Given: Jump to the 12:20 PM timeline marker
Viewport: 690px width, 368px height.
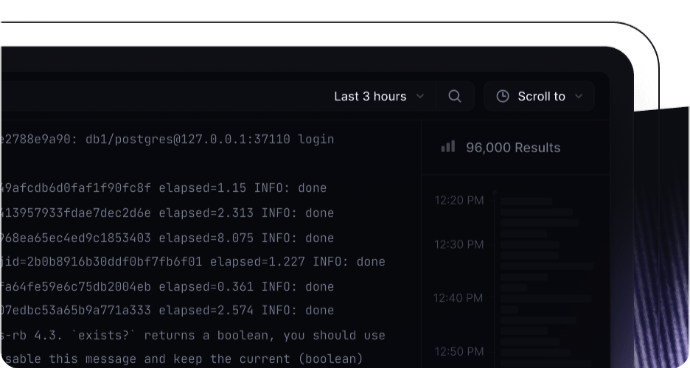Looking at the screenshot, I should pos(459,200).
